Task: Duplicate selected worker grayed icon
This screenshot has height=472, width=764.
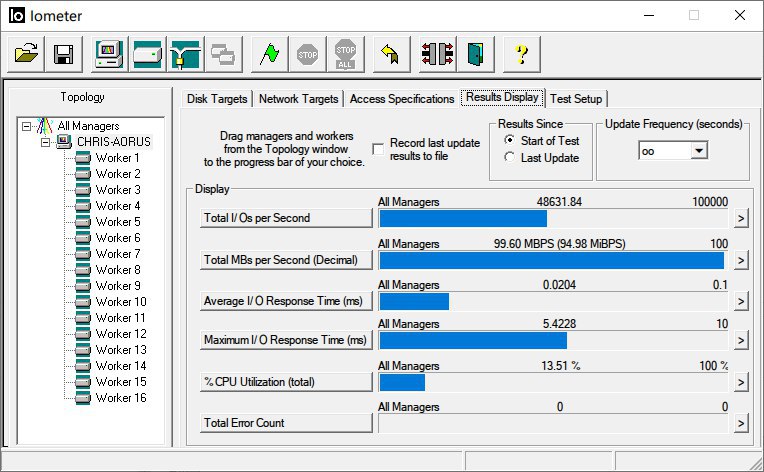Action: (x=223, y=54)
